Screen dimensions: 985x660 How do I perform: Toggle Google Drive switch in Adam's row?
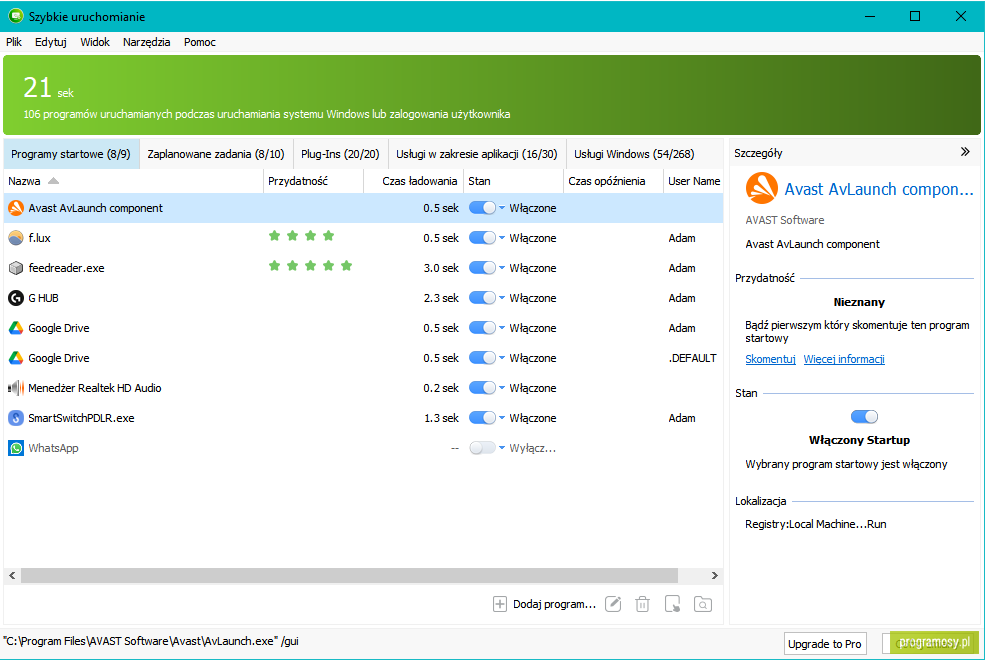(482, 328)
